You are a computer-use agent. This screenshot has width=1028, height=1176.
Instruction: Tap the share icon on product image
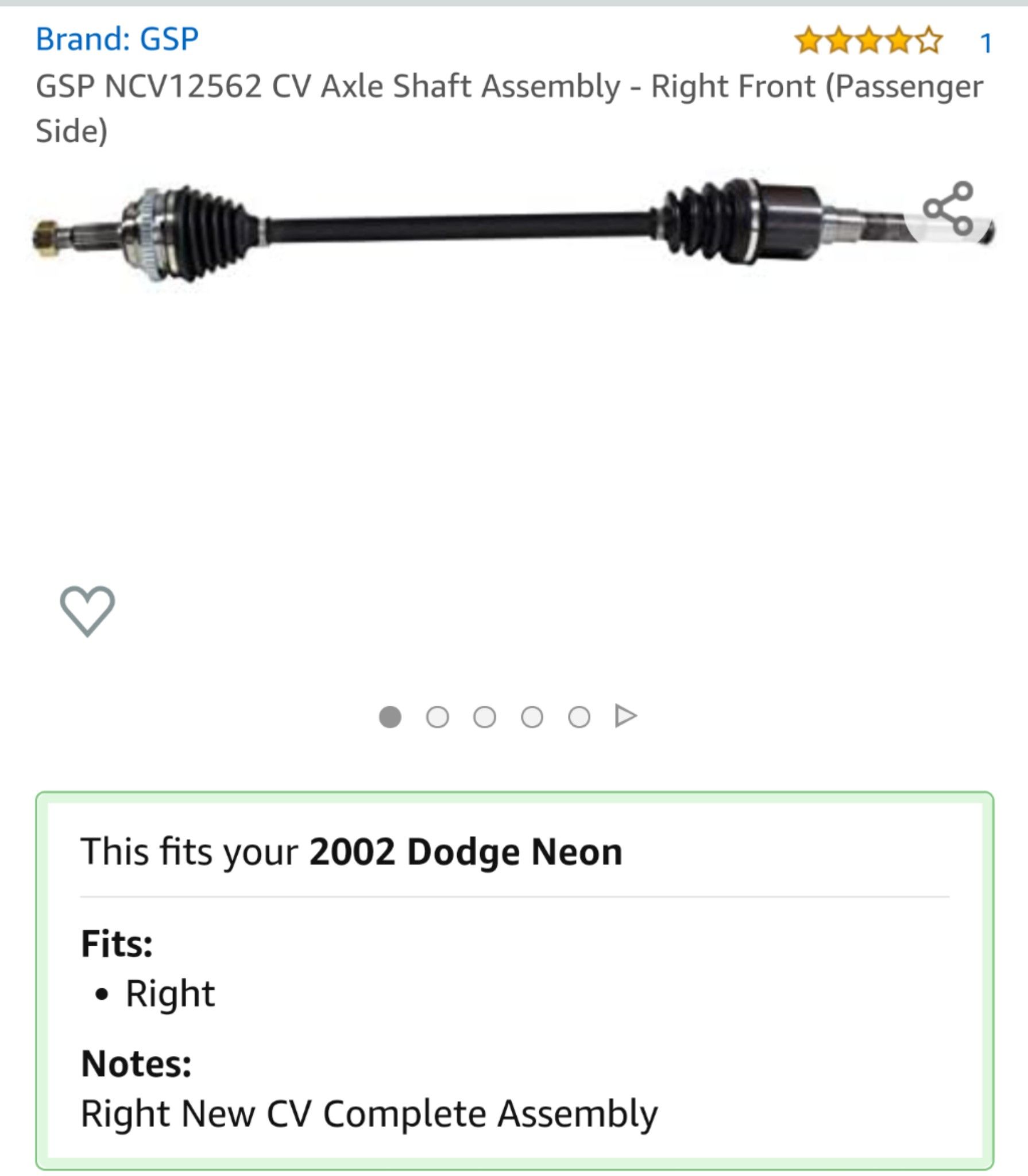(x=948, y=208)
